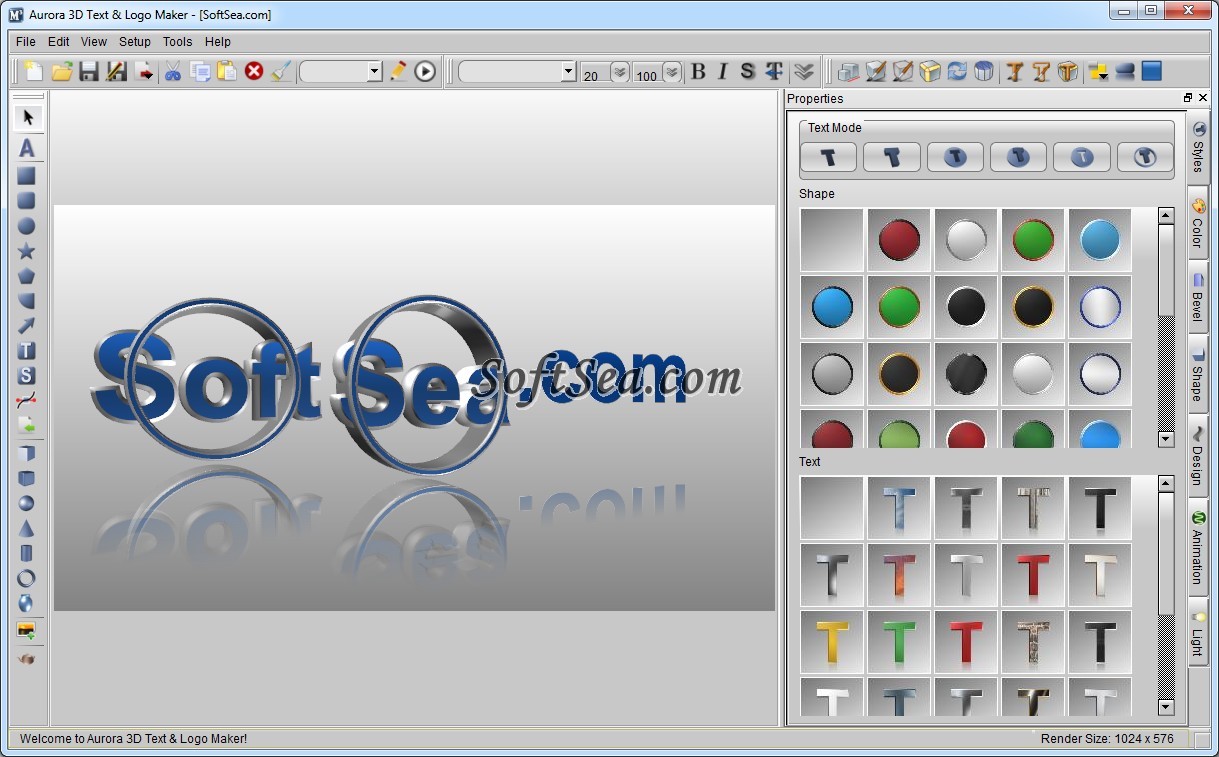Play the animation with the round play button
Screen dimensions: 1219x757
click(426, 71)
